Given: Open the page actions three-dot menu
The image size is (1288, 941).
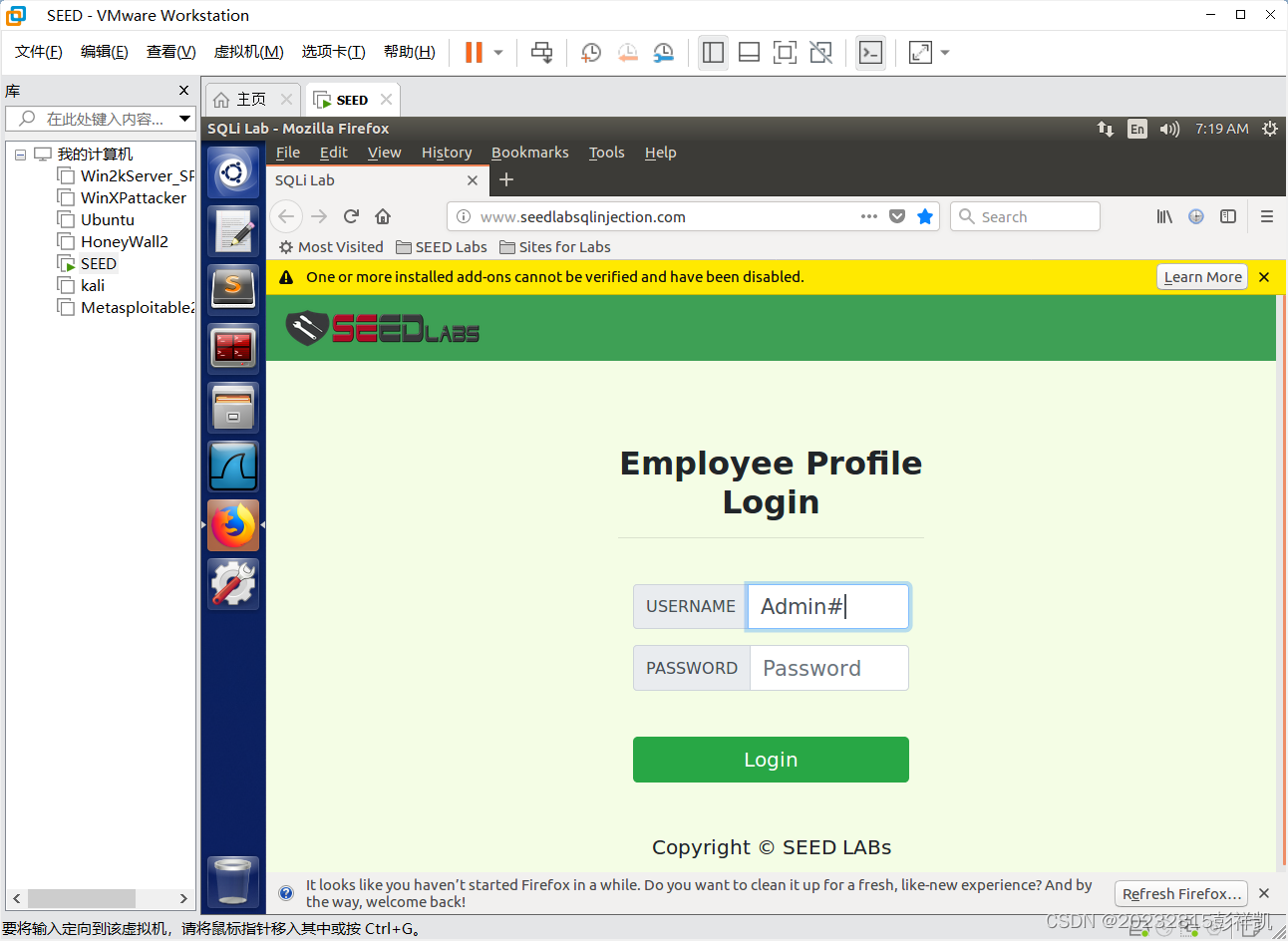Looking at the screenshot, I should [869, 216].
